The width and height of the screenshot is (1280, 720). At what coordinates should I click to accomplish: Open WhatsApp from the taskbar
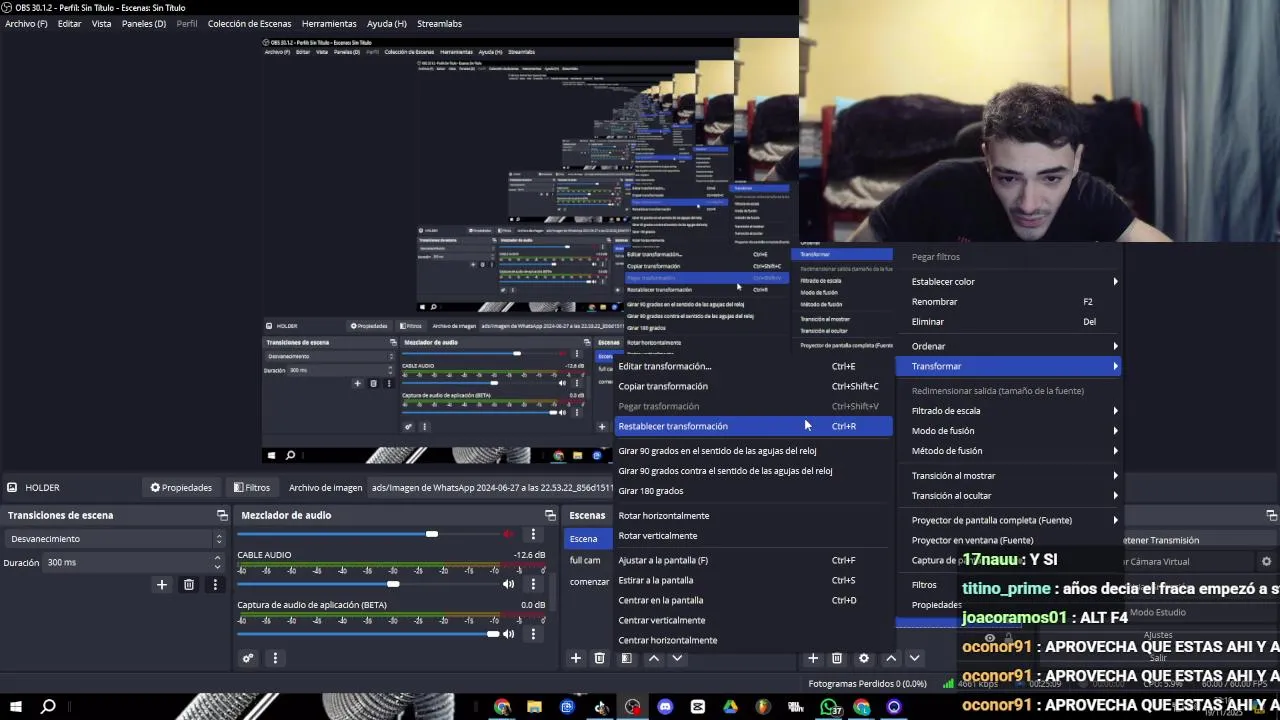(x=829, y=707)
